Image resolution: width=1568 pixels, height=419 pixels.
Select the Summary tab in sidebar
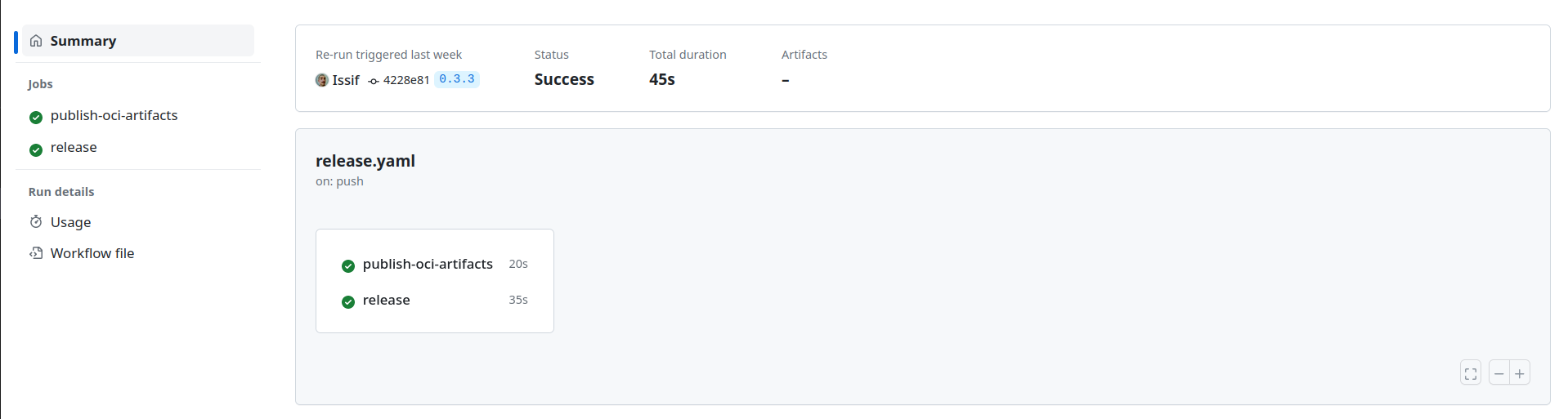(83, 41)
